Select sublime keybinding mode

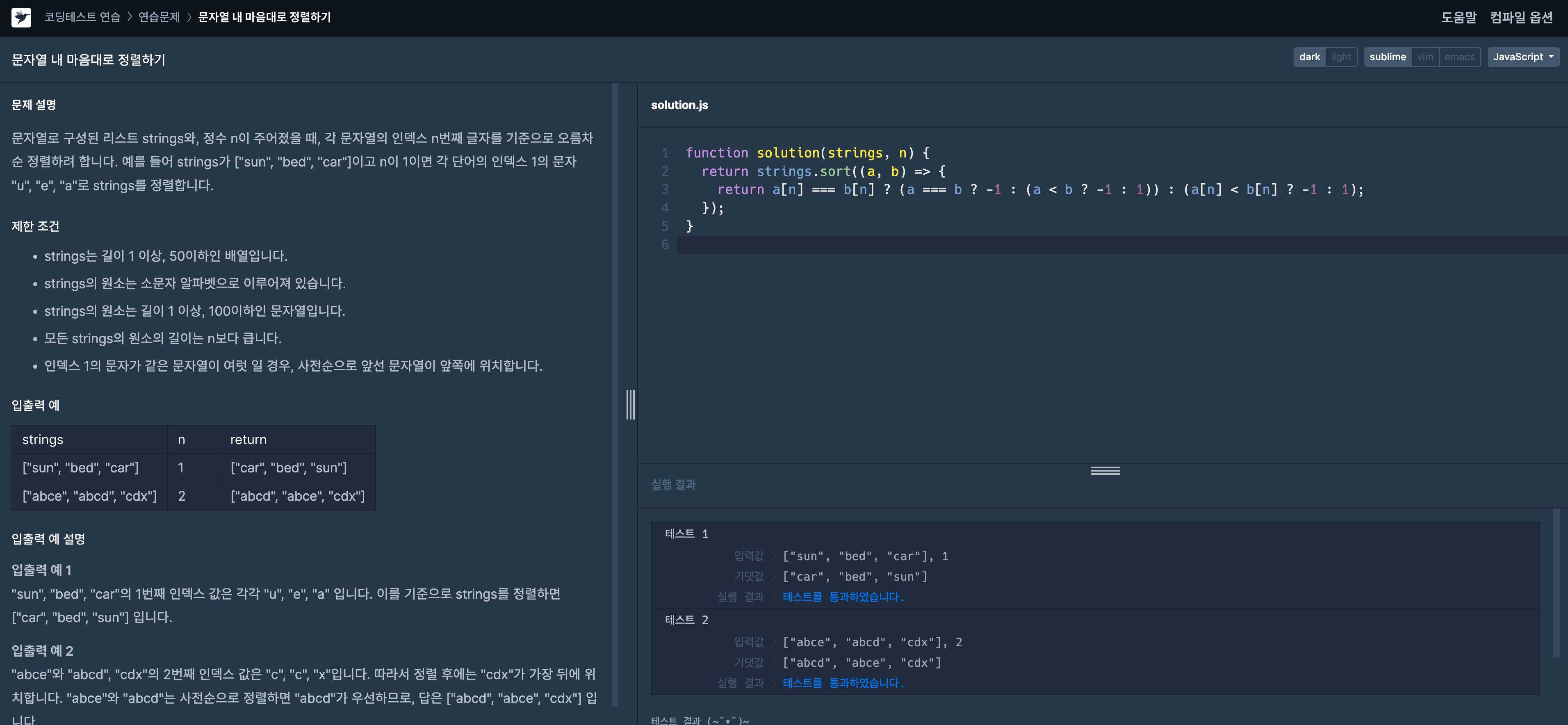click(x=1387, y=57)
